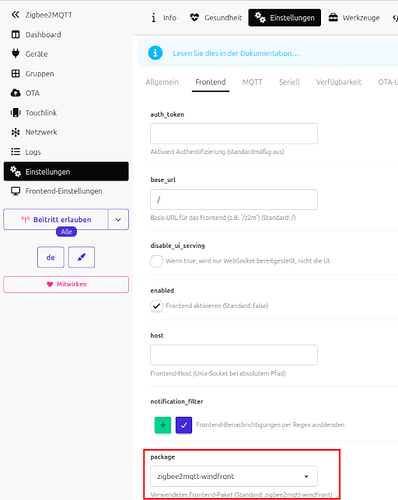The height and width of the screenshot is (500, 398).
Task: Click the OTA cloud icon
Action: click(x=15, y=93)
